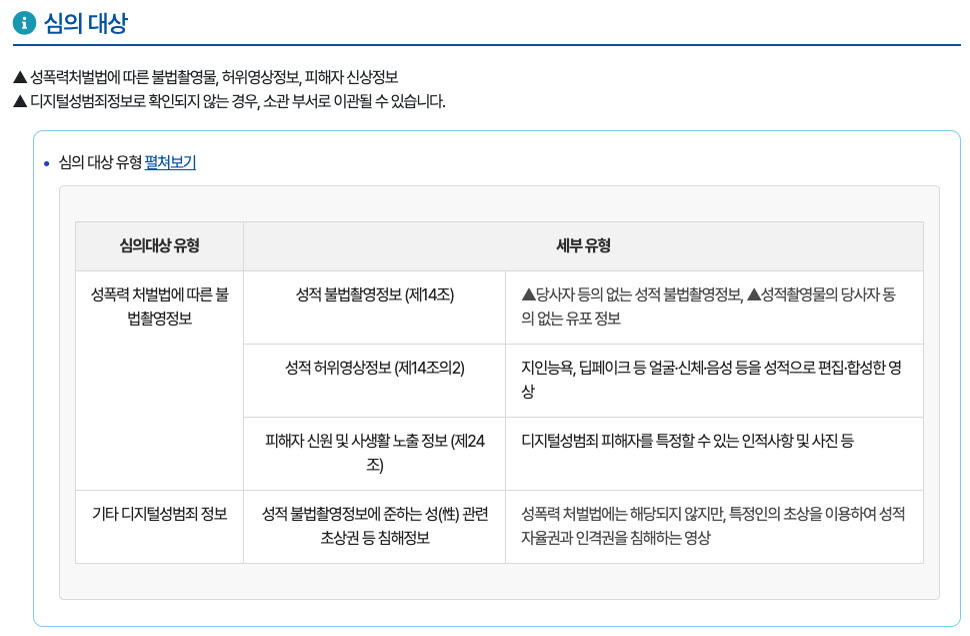This screenshot has width=970, height=636.
Task: Select the cell 기타 디지털성범죄 정보
Action: click(160, 526)
